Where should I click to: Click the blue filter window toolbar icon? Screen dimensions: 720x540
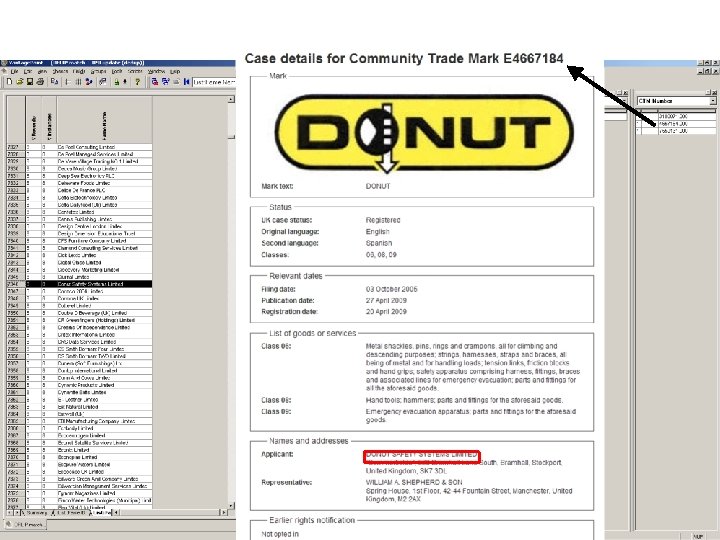pos(165,82)
